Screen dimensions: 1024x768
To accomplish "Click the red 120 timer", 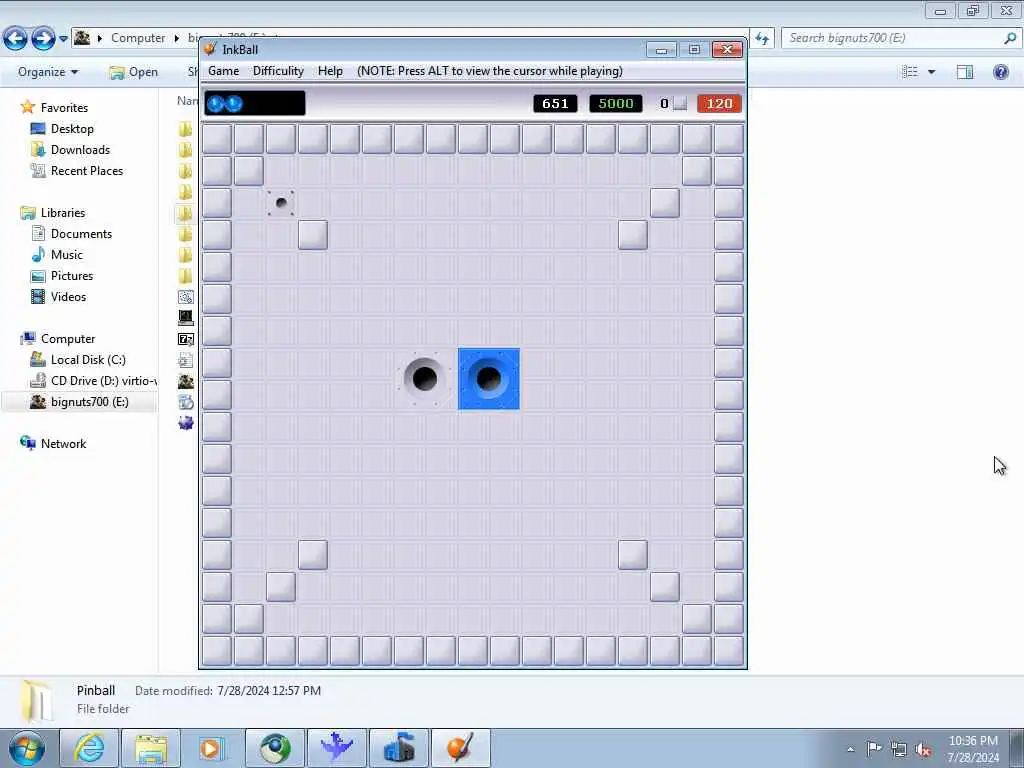I will coord(719,103).
